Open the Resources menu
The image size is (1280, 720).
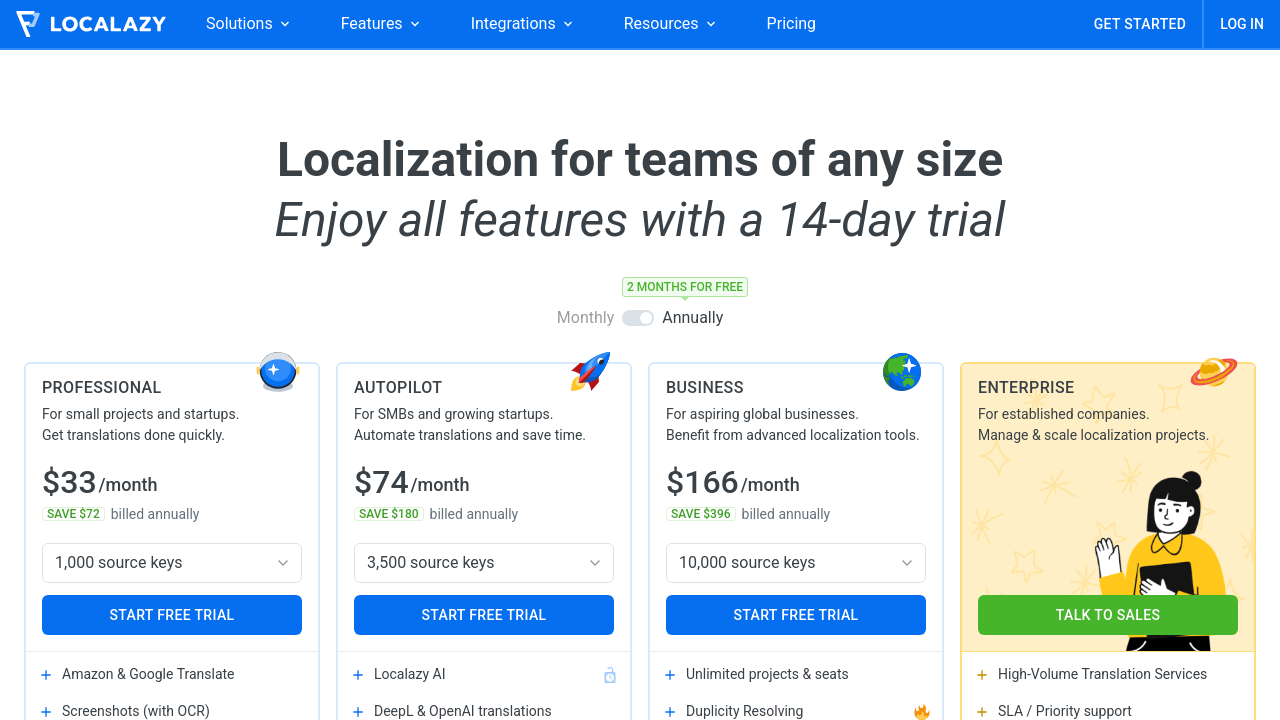pyautogui.click(x=670, y=24)
